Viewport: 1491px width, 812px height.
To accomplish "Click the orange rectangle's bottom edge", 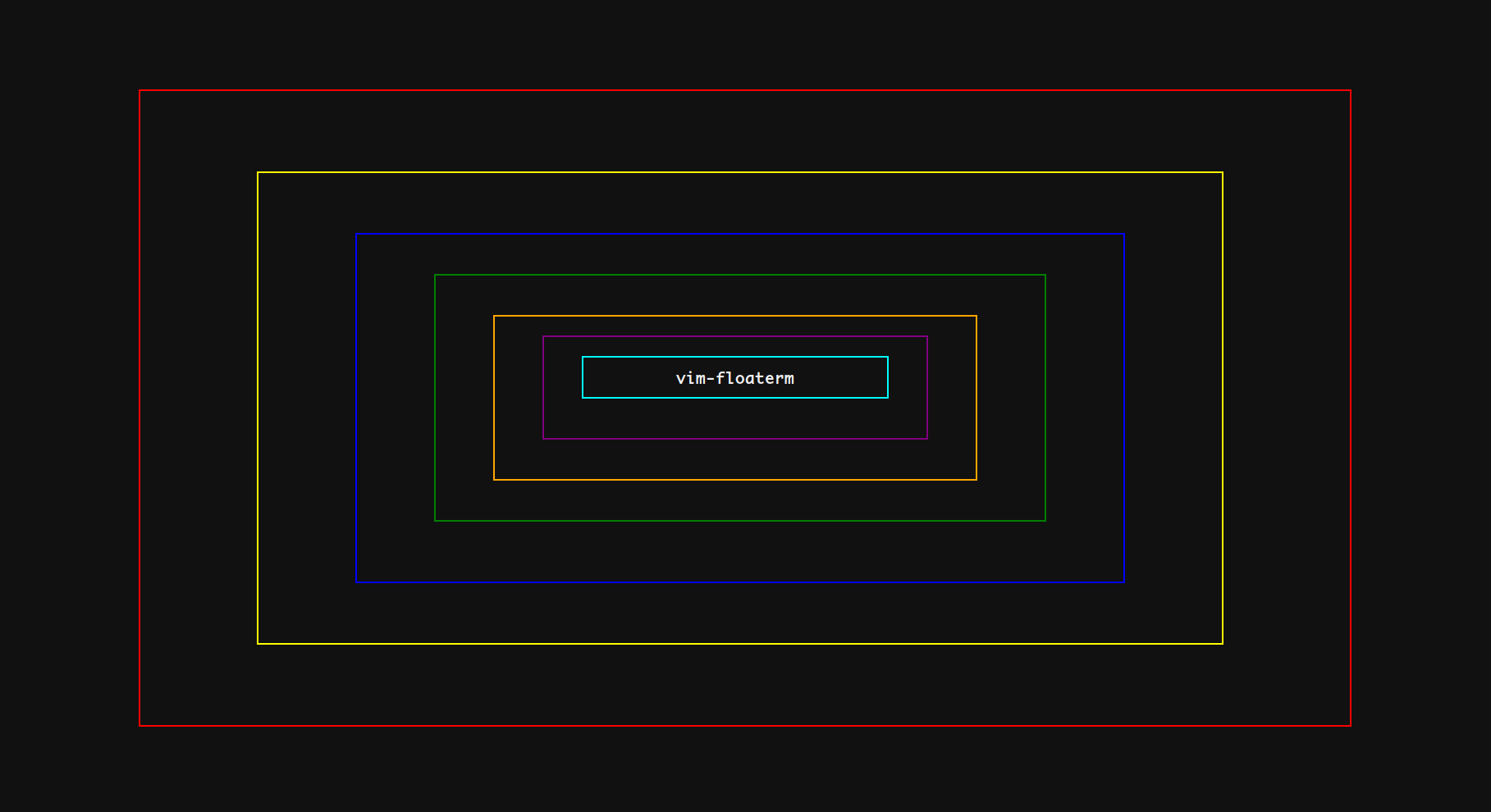I will click(734, 478).
